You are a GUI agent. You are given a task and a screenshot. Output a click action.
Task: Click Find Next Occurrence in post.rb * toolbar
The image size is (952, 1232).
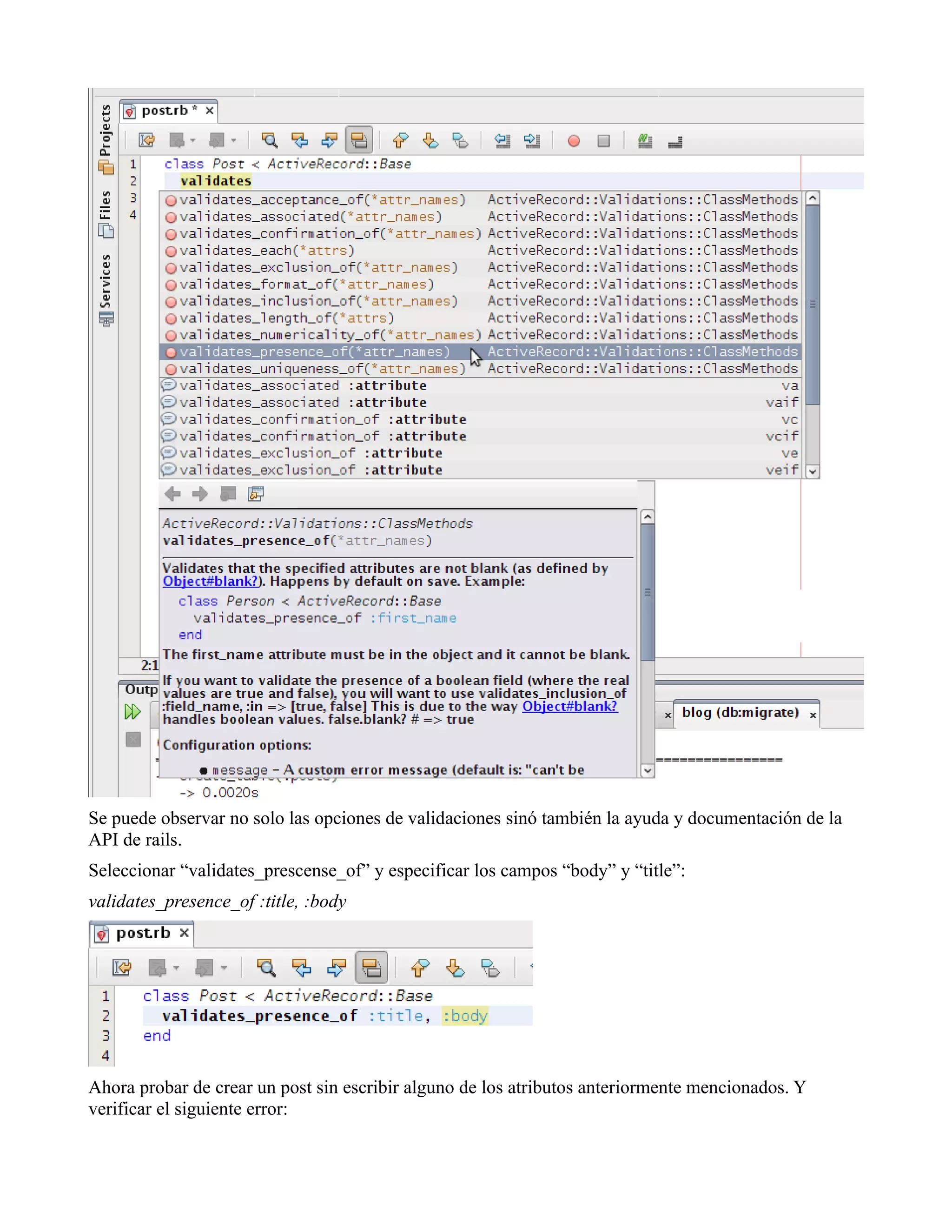[330, 140]
